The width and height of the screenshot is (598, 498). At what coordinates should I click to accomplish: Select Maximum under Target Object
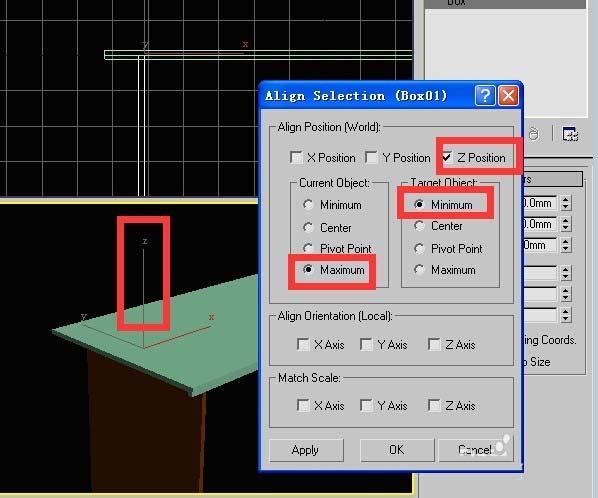[x=419, y=270]
